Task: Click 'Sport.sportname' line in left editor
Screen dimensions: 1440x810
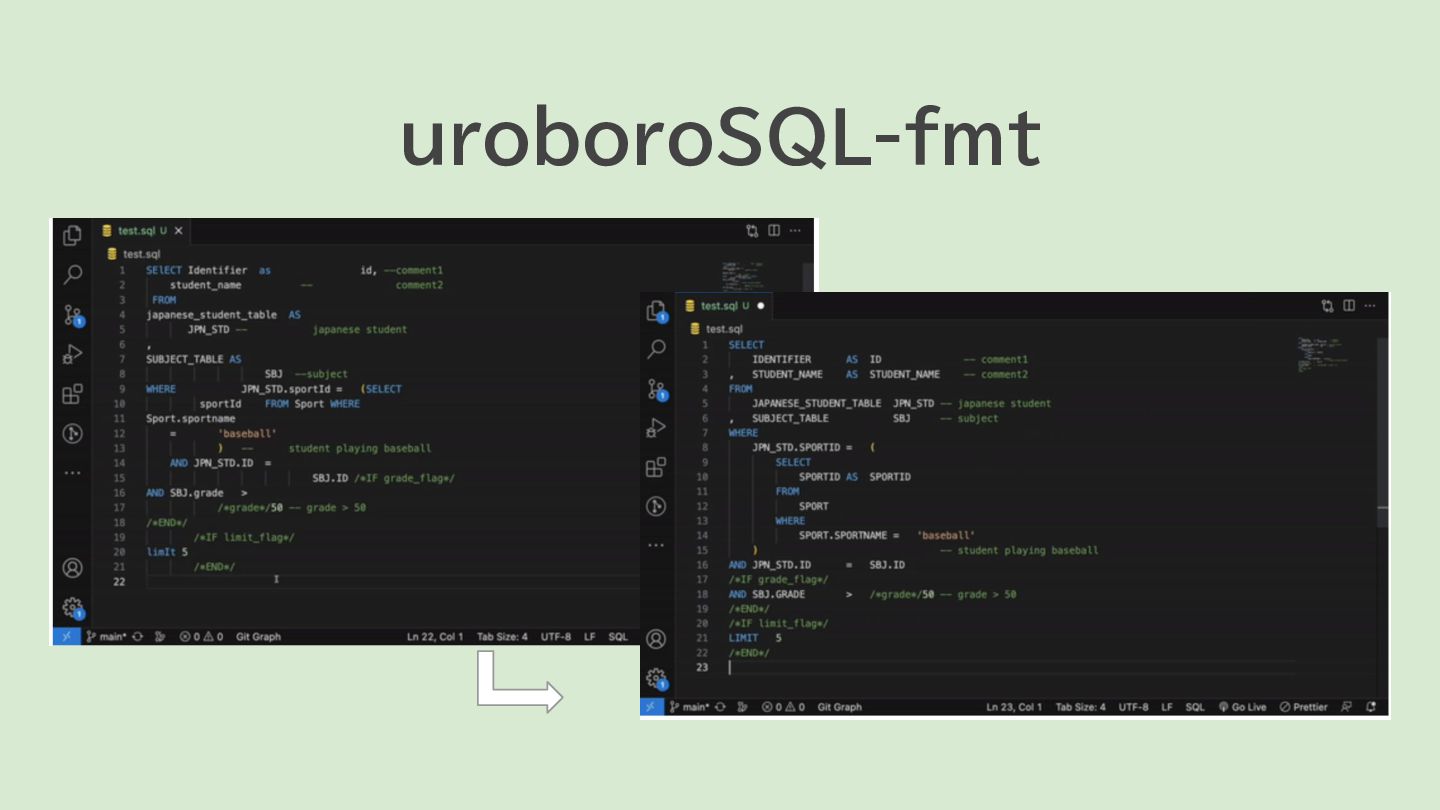Action: pos(191,418)
